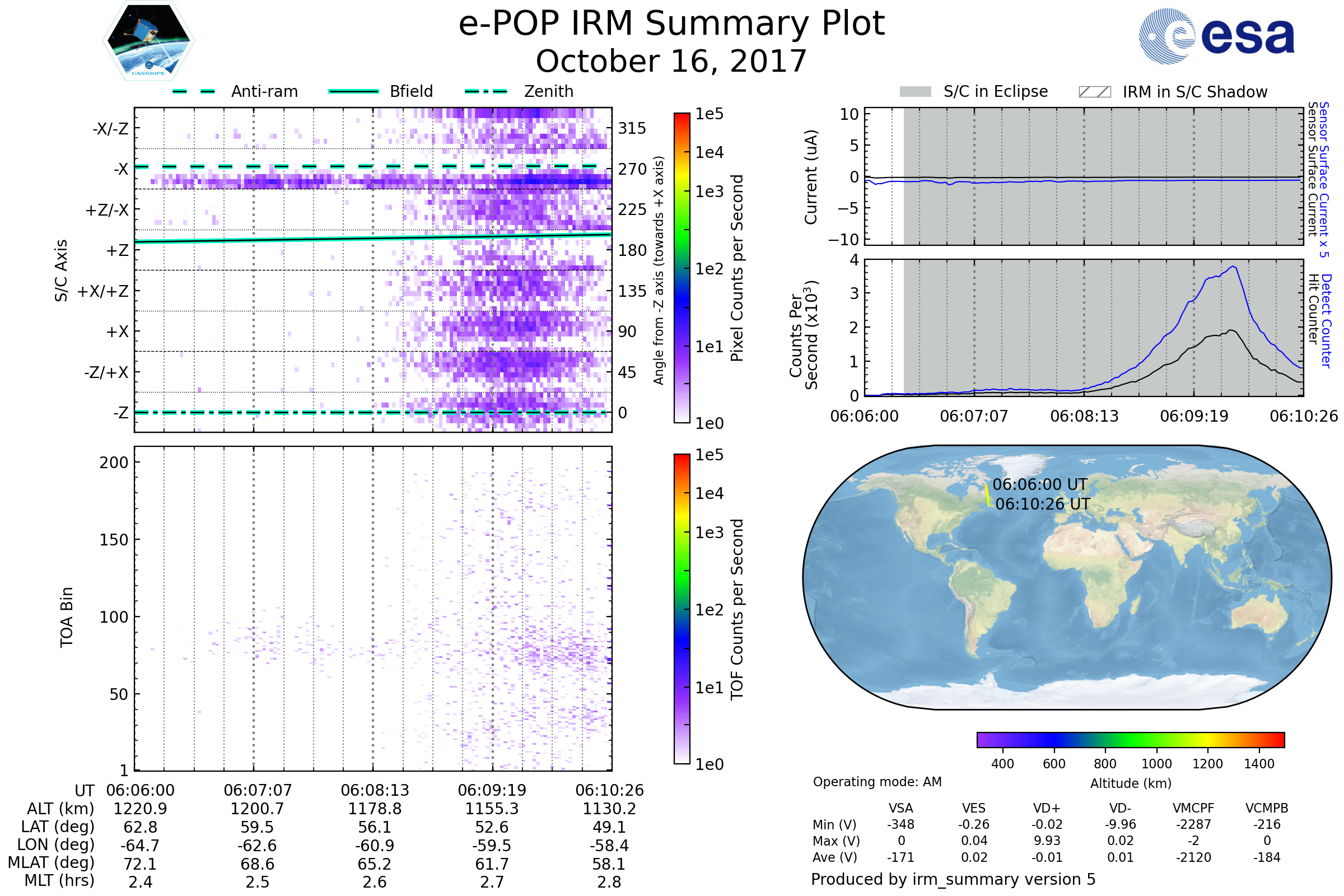Click the Operating mode: AM text
1344x896 pixels.
(877, 782)
